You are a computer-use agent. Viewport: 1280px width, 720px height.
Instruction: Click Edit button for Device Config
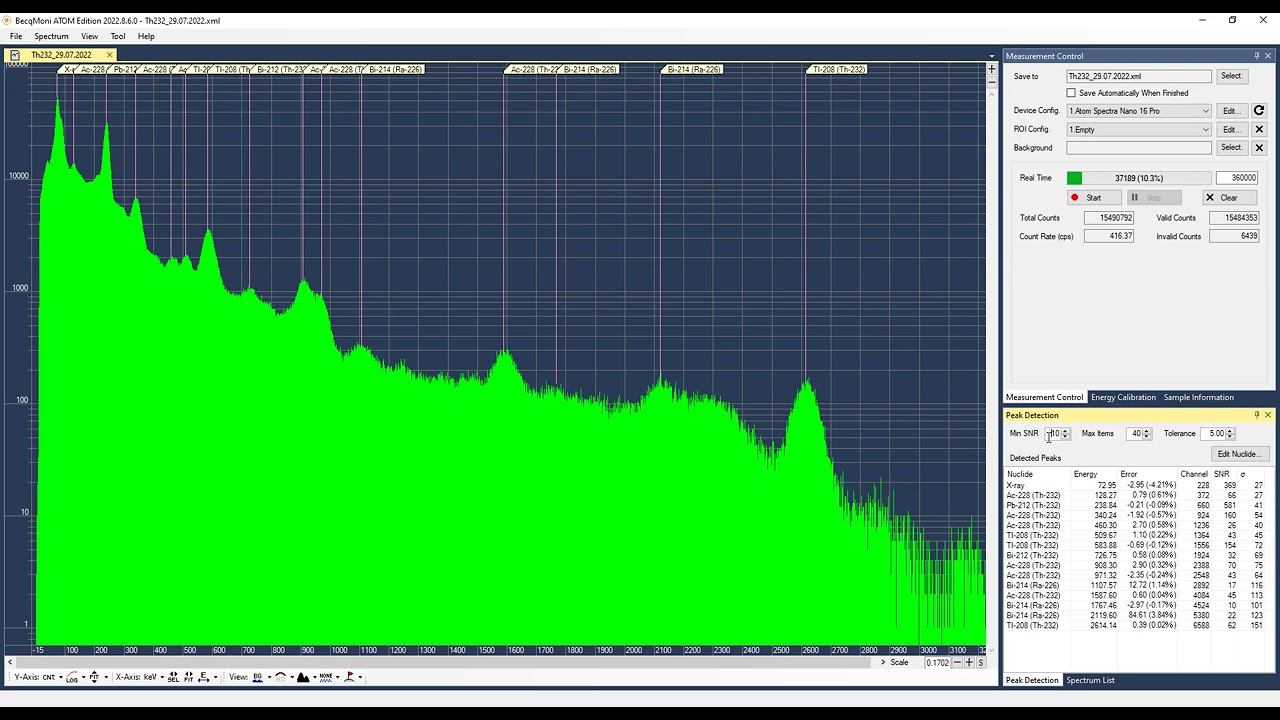click(1230, 111)
